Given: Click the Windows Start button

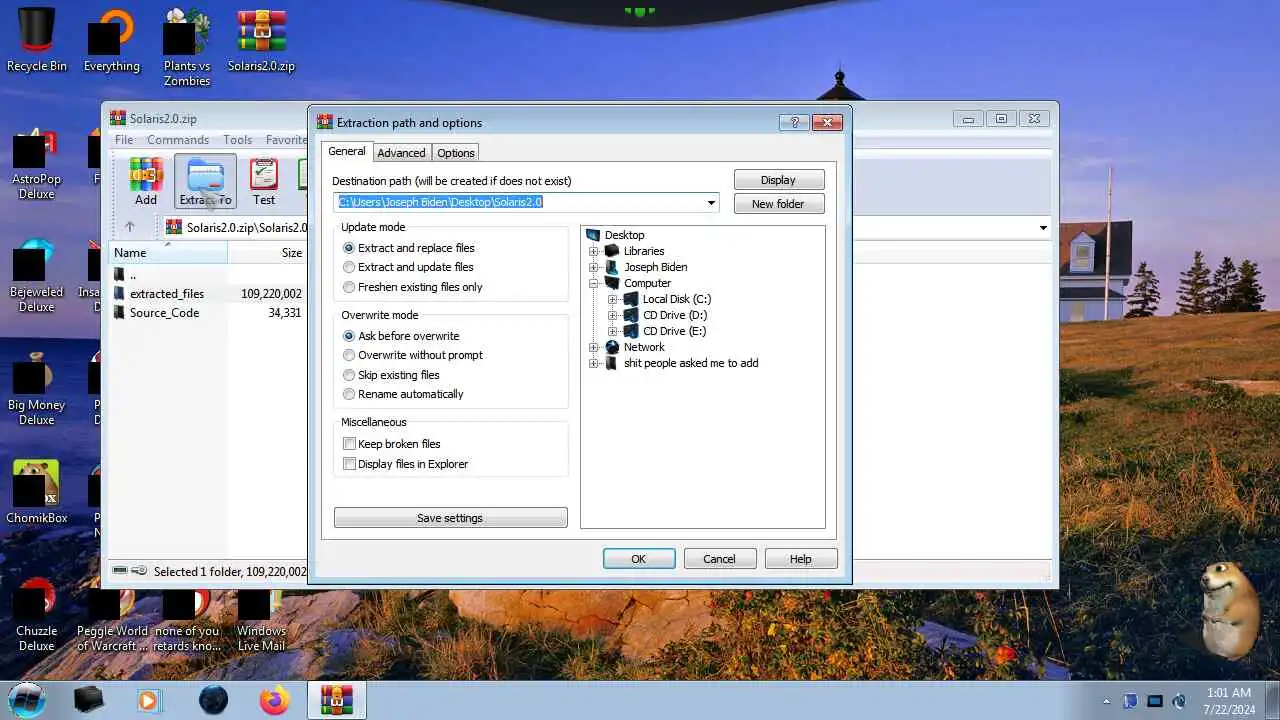Looking at the screenshot, I should click(x=27, y=699).
